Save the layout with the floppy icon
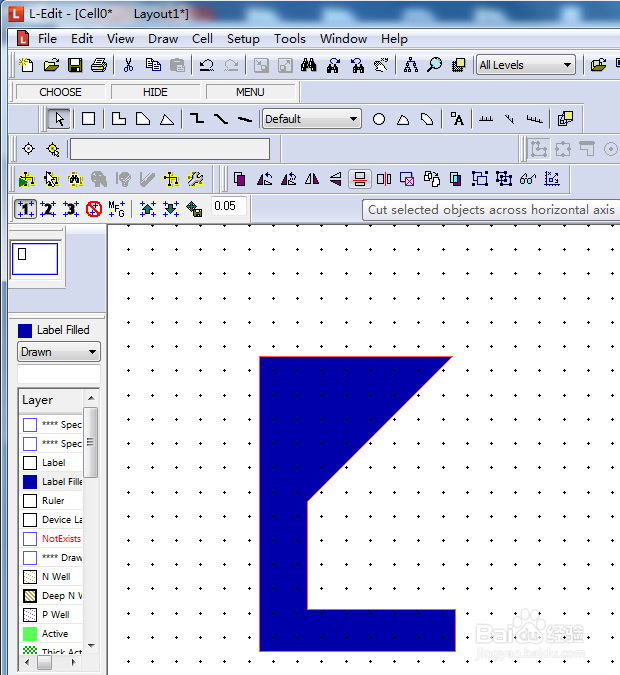Screen dimensions: 620x675 click(x=75, y=65)
